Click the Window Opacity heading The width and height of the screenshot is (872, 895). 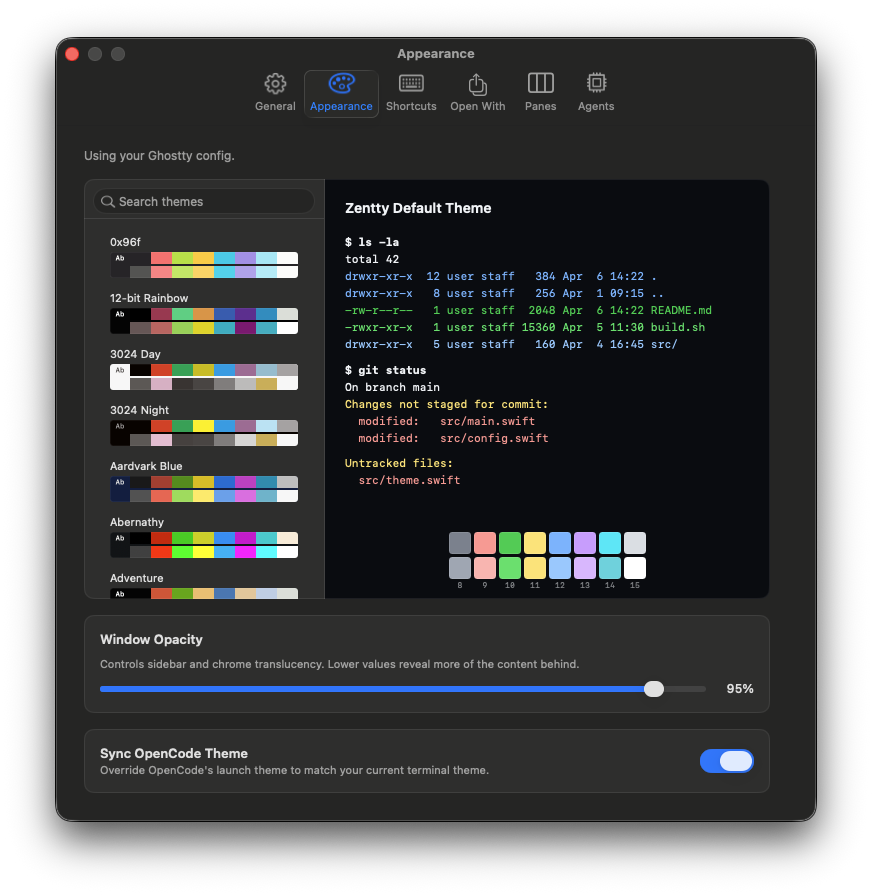151,639
